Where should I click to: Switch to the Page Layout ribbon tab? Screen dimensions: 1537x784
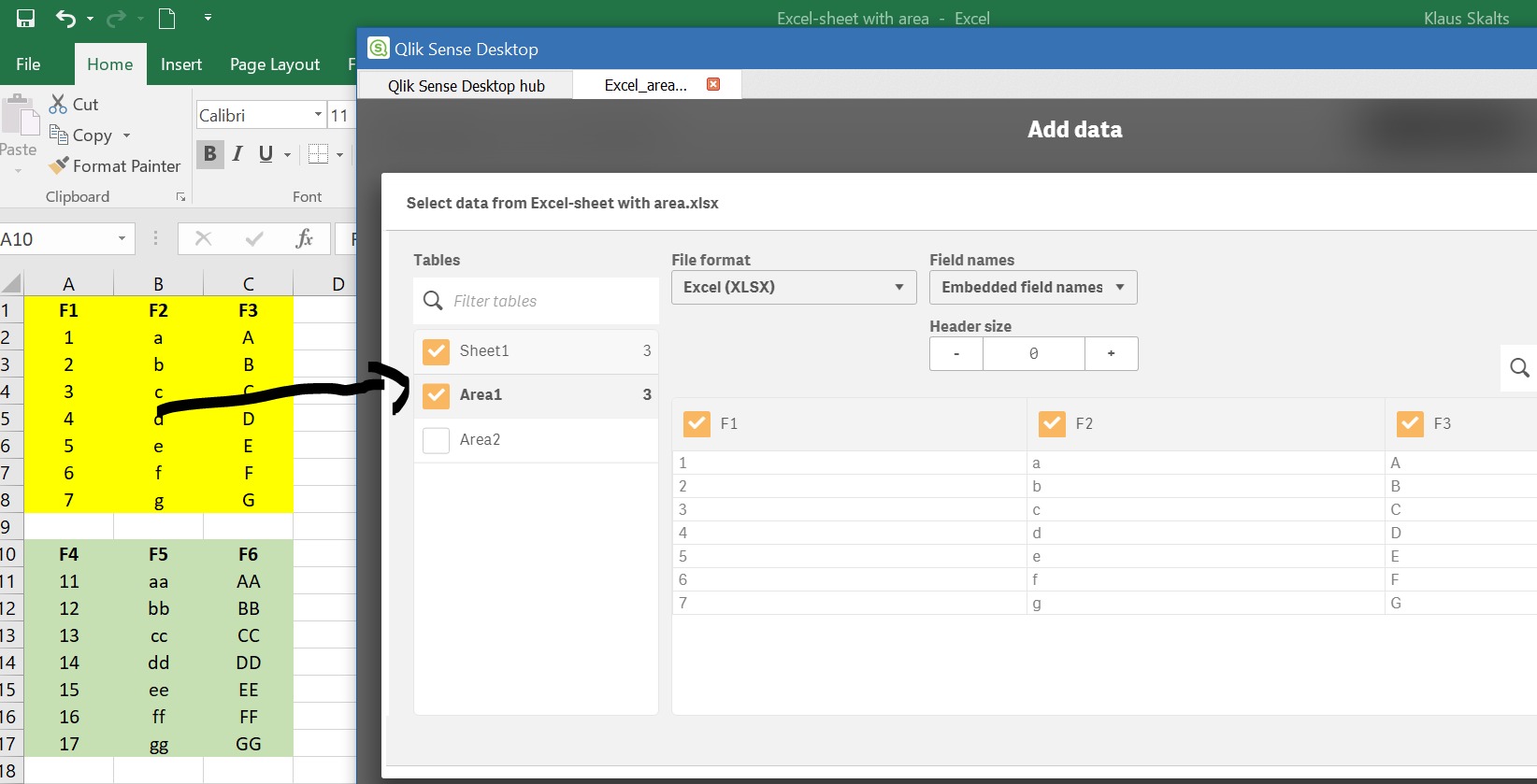[x=275, y=64]
